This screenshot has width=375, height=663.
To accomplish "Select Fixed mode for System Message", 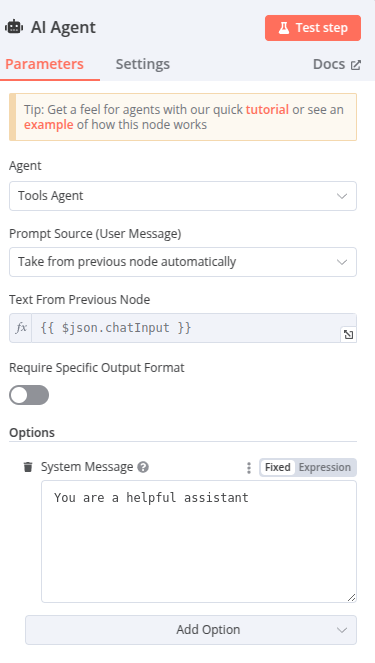I will tap(278, 467).
